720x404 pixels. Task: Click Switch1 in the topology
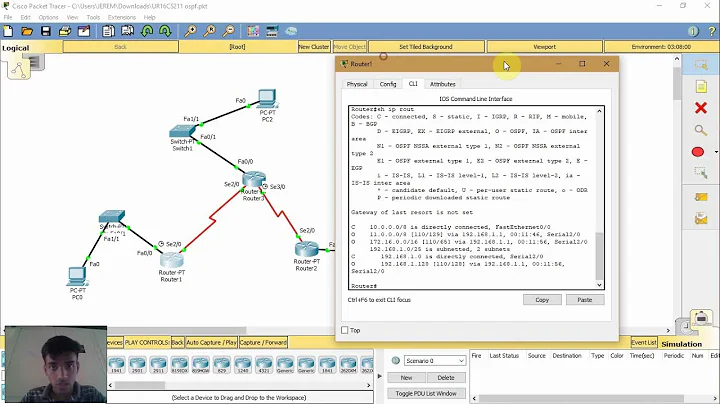coord(182,131)
